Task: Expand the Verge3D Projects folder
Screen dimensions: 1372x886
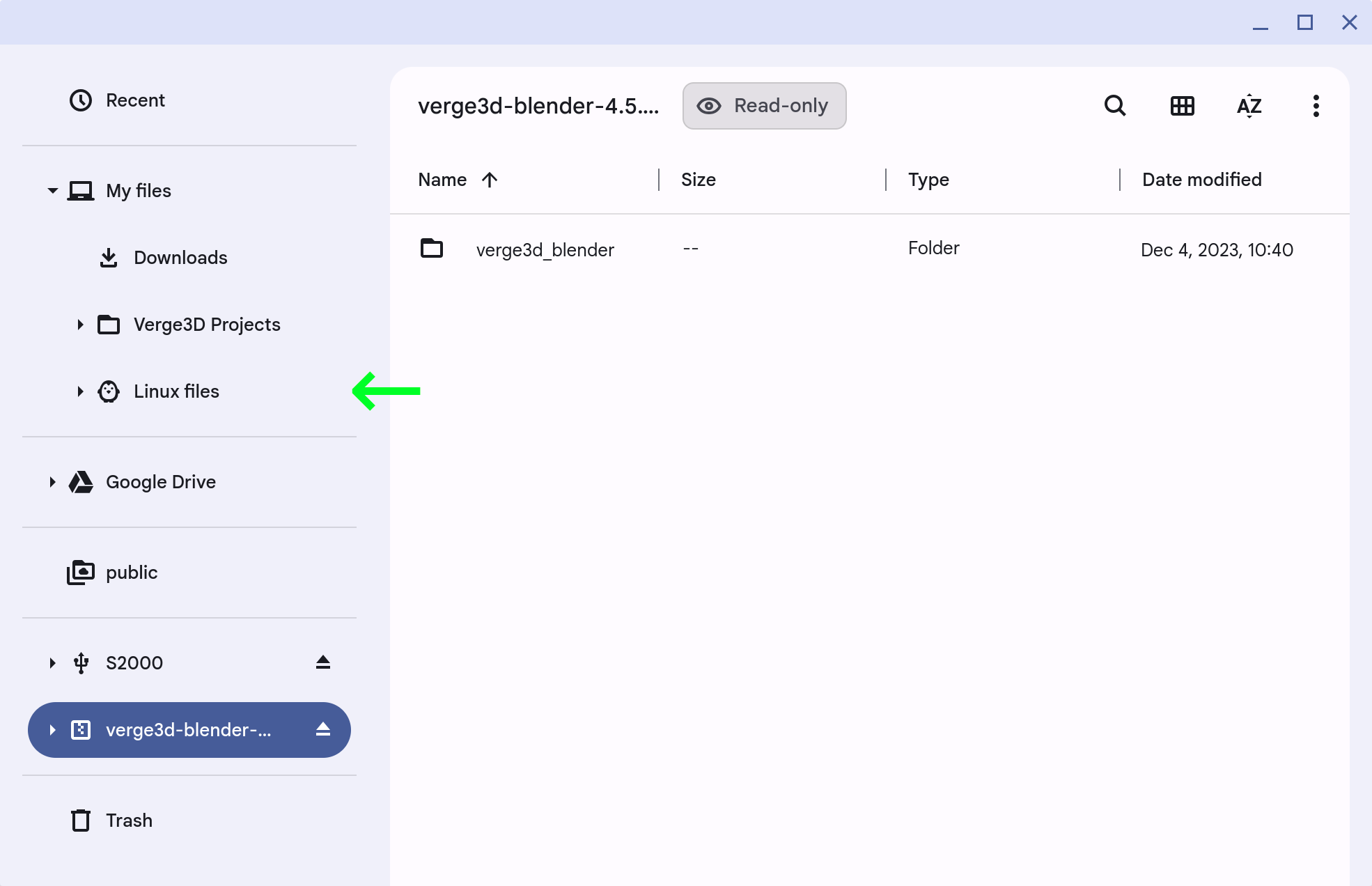Action: point(80,325)
